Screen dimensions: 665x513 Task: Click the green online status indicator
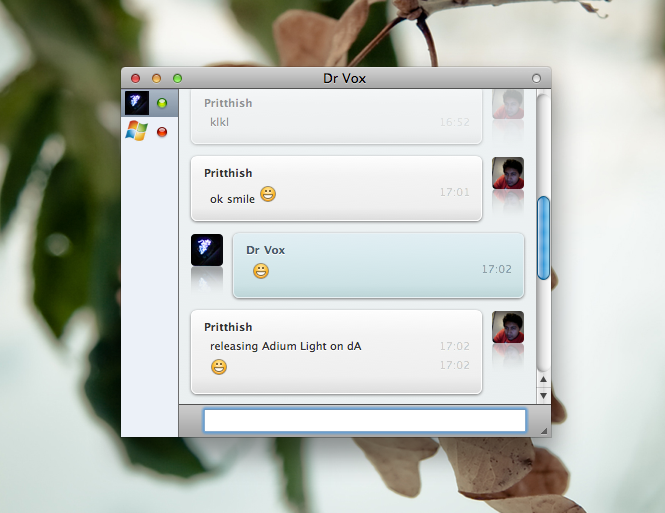[x=162, y=103]
